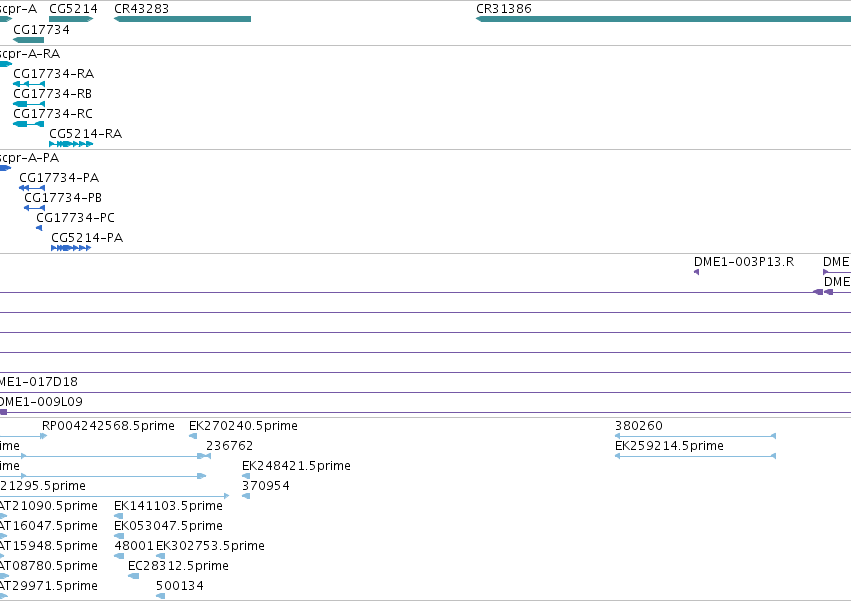Select the DME1-017D18 clone label
Image resolution: width=851 pixels, height=601 pixels.
coord(39,382)
